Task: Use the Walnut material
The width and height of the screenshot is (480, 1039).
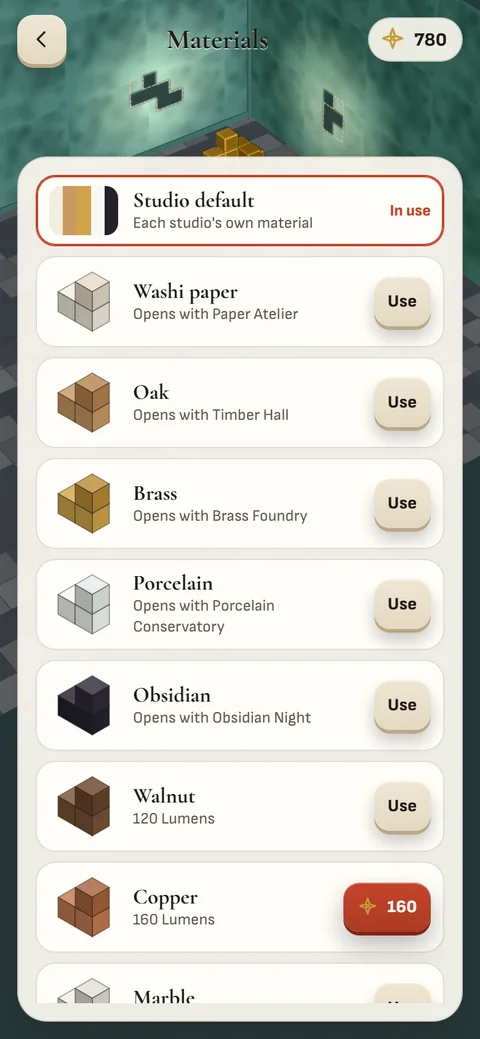Action: coord(402,806)
